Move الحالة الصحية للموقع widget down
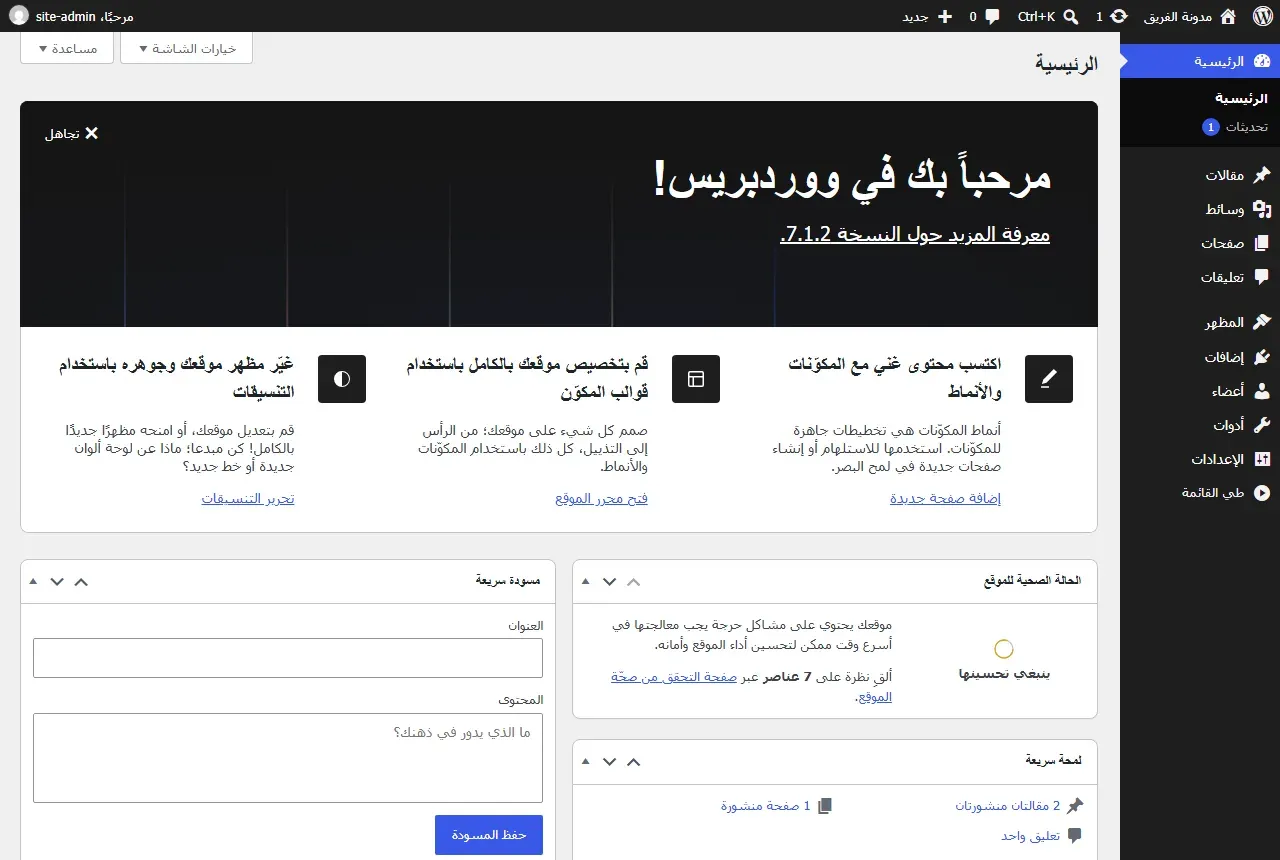 (609, 581)
